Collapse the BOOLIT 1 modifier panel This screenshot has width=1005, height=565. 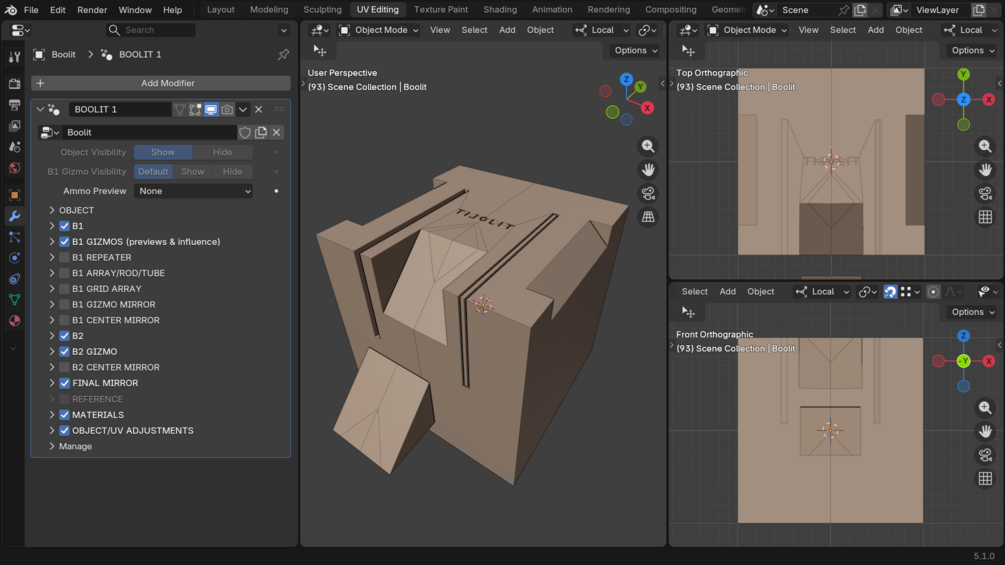(x=40, y=110)
